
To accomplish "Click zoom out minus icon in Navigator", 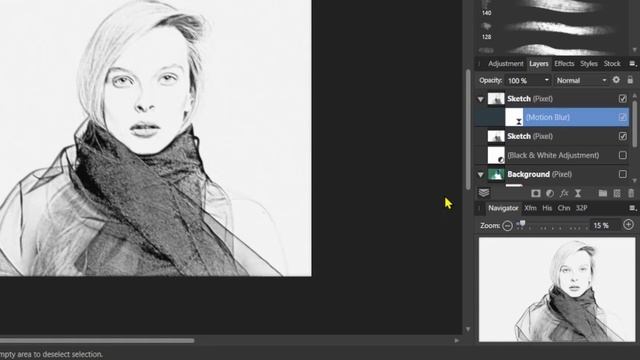I will [507, 225].
